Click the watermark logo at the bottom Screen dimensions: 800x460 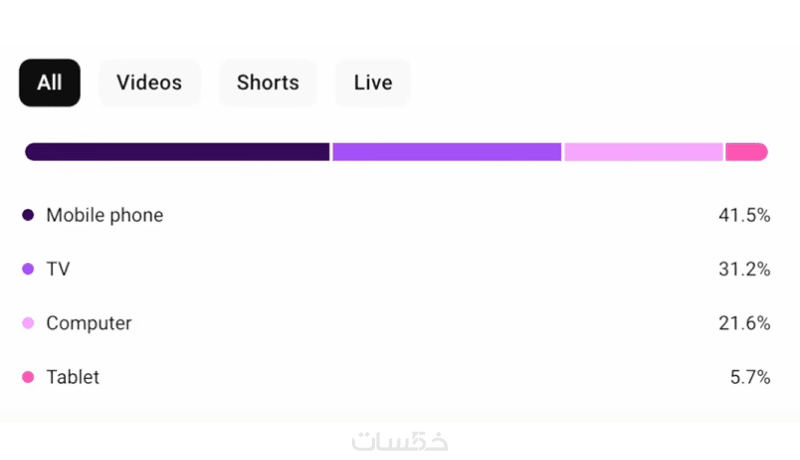[400, 440]
